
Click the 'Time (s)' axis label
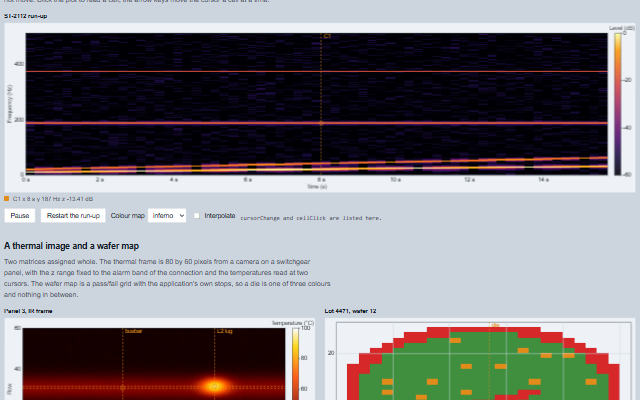(x=317, y=187)
